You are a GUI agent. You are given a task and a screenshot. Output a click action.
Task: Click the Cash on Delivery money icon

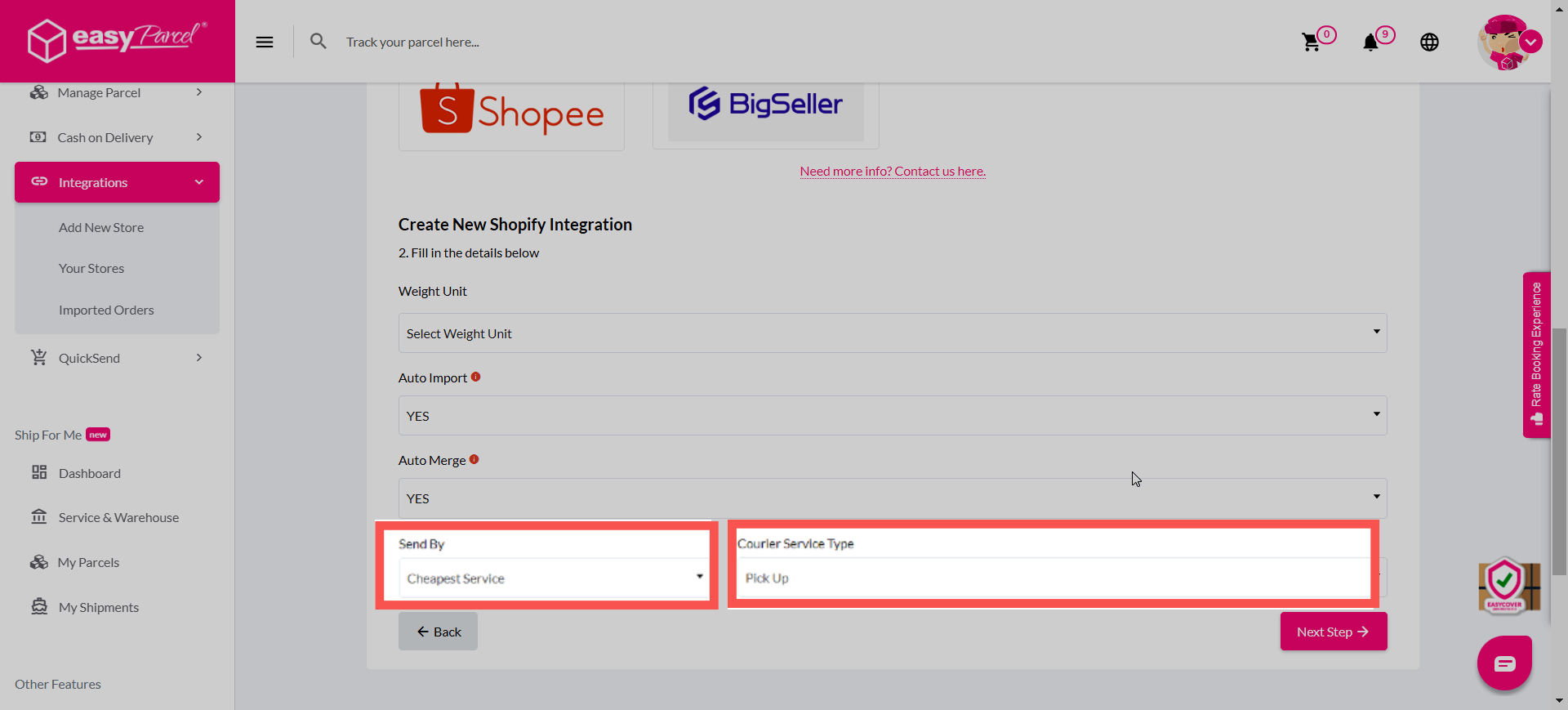pos(38,136)
